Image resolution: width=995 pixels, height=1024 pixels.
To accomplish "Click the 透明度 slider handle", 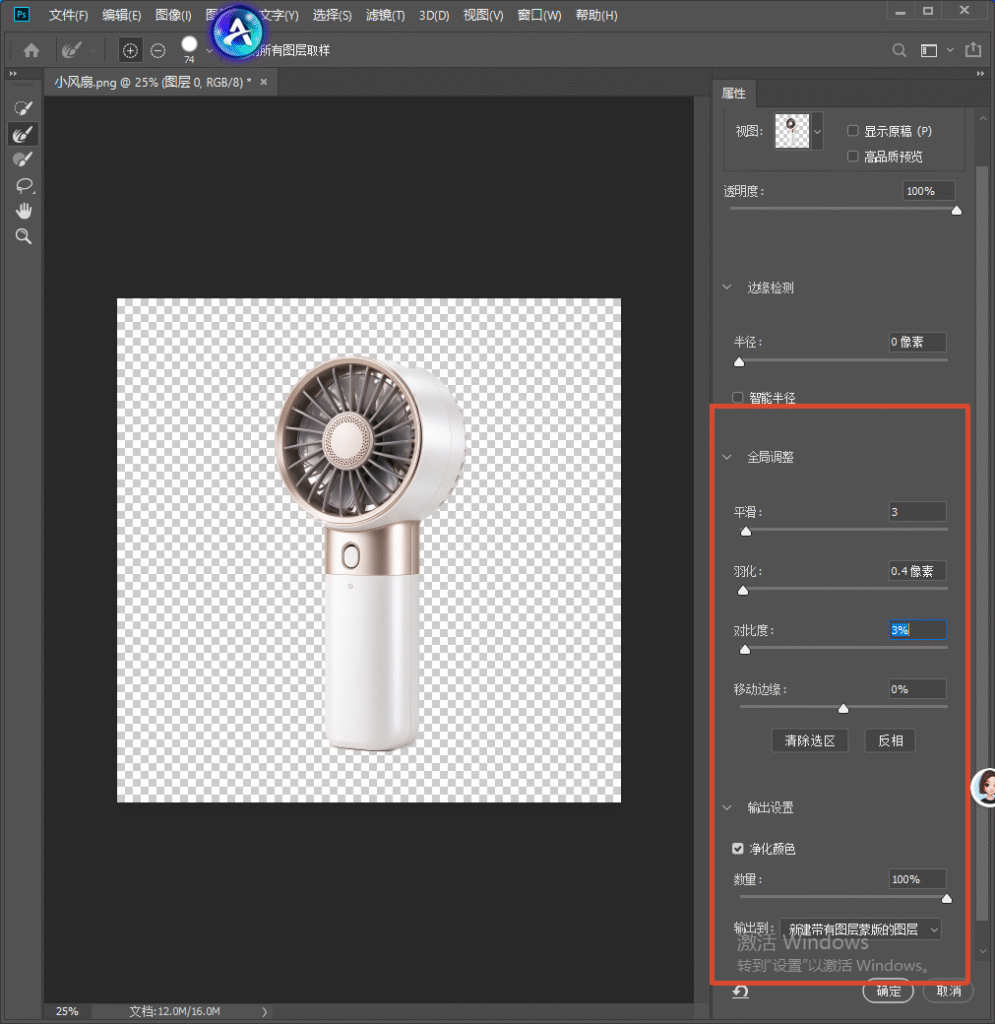I will coord(956,210).
